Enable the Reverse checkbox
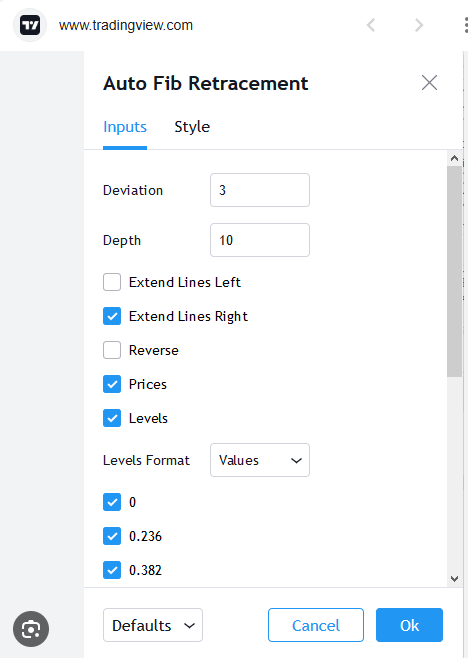The image size is (468, 658). (x=112, y=350)
